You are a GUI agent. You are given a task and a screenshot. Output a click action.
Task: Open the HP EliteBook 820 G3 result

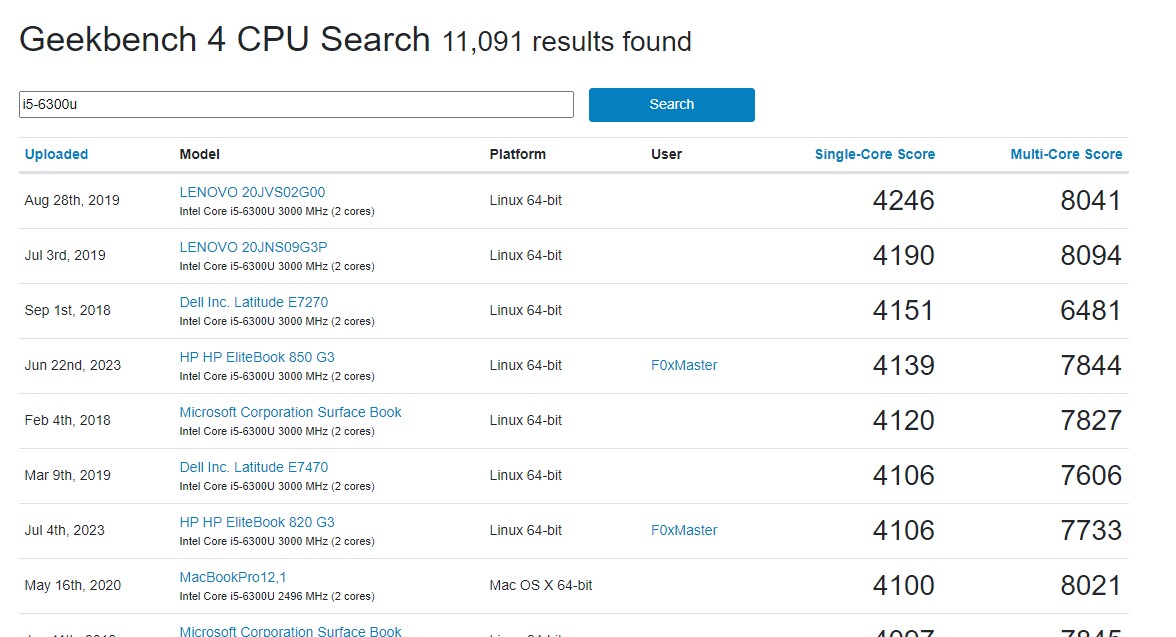[257, 522]
